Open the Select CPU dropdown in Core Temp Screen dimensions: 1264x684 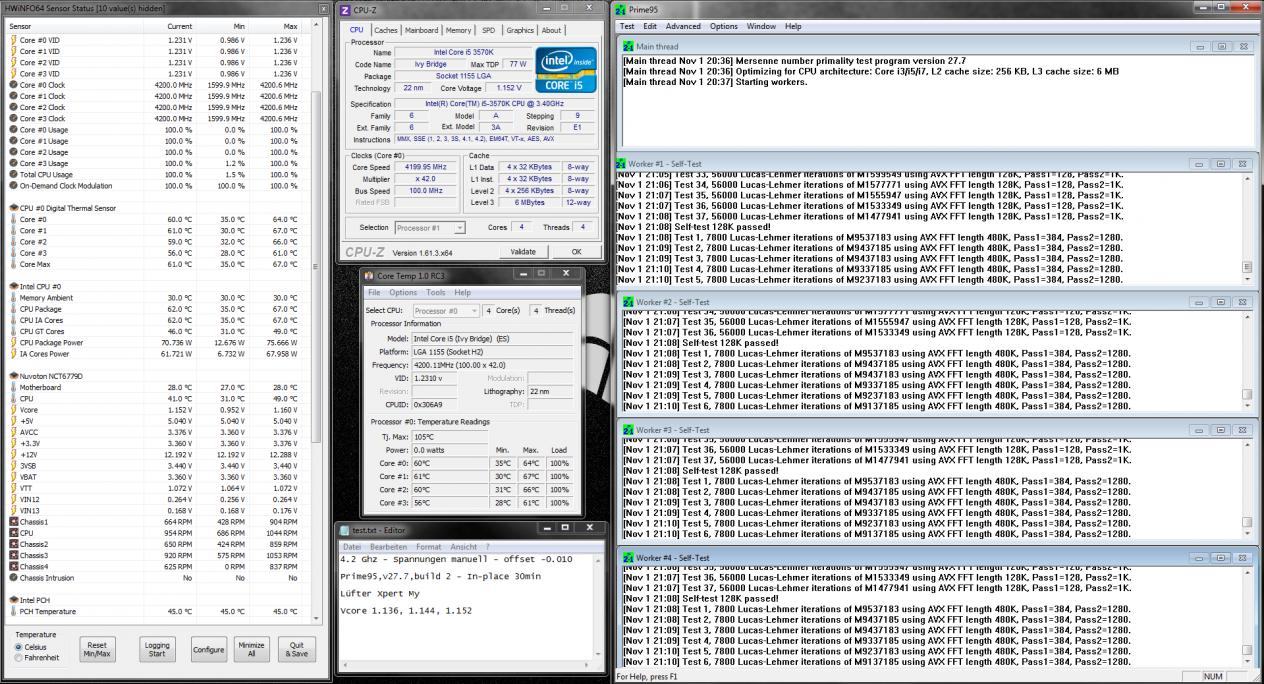click(x=445, y=310)
